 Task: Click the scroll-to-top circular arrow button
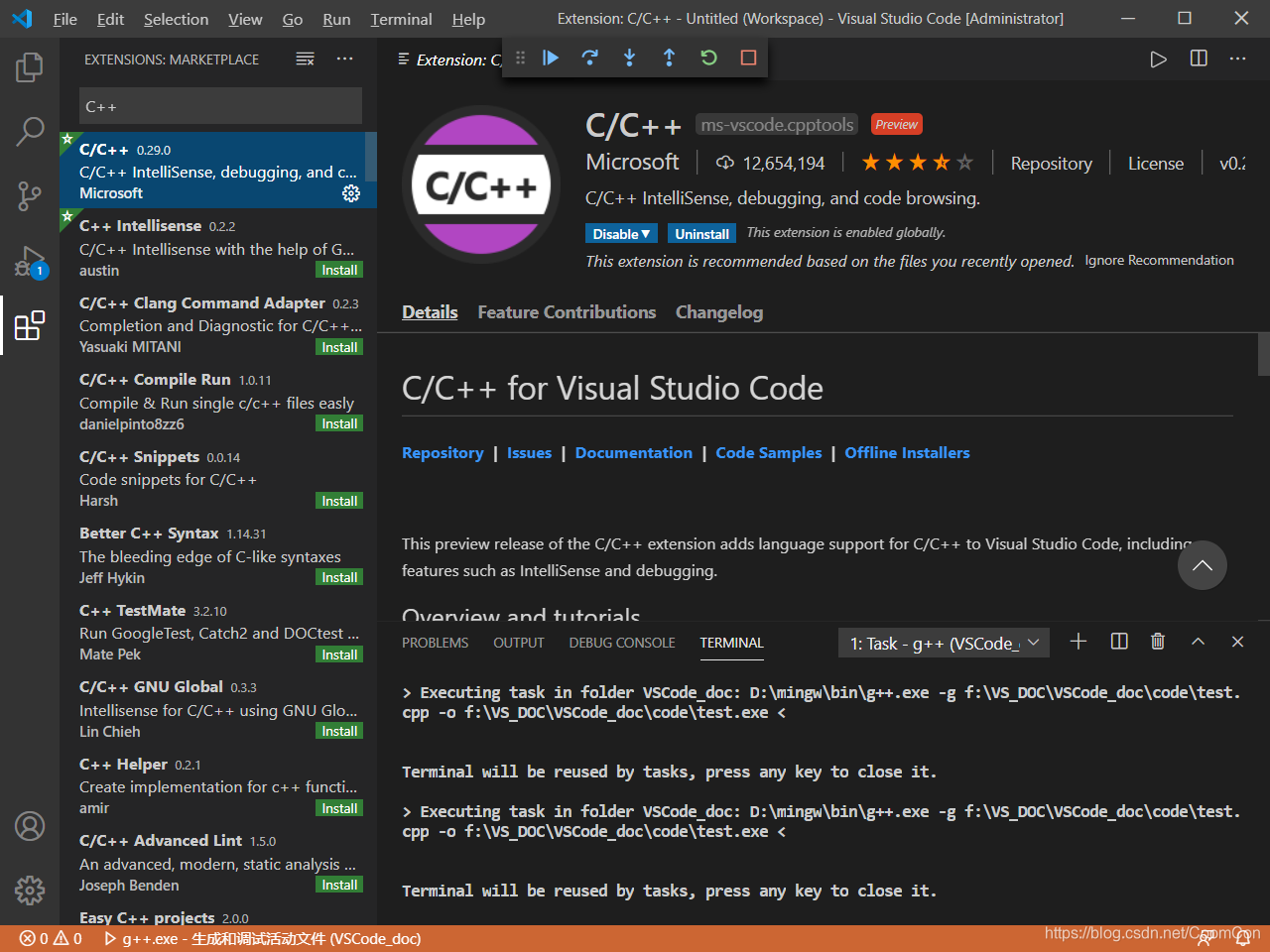click(1203, 565)
